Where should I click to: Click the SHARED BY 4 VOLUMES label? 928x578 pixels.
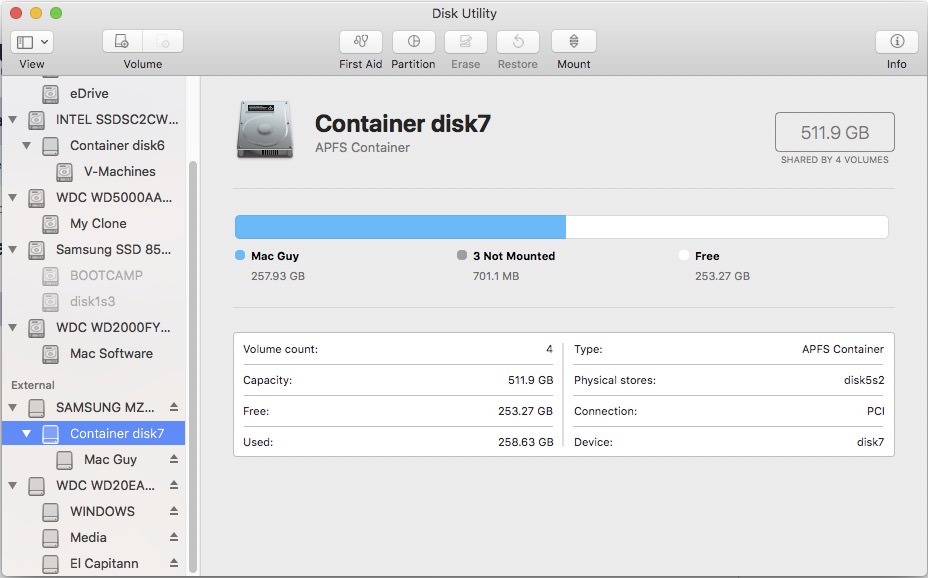tap(834, 160)
